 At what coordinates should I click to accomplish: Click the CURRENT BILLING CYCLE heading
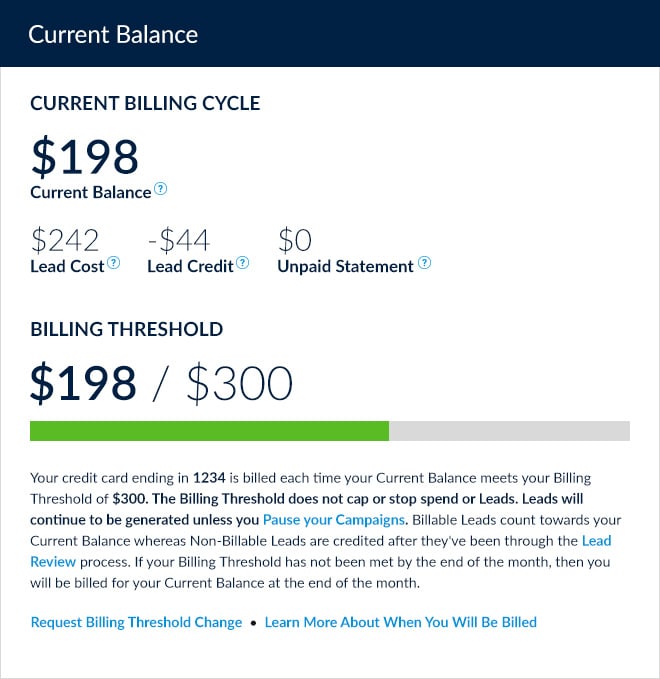point(145,103)
